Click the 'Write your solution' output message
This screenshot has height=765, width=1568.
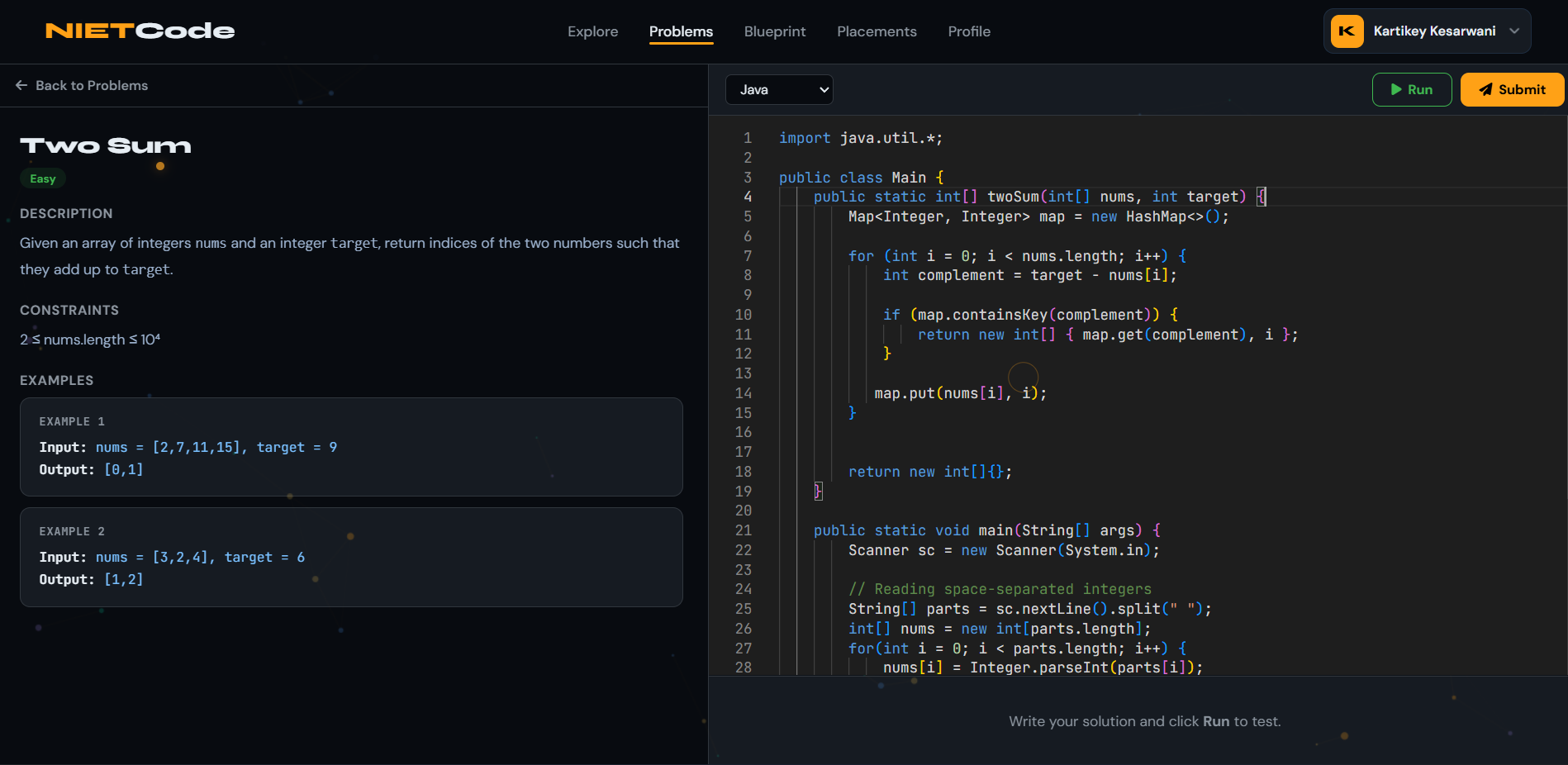point(1145,721)
